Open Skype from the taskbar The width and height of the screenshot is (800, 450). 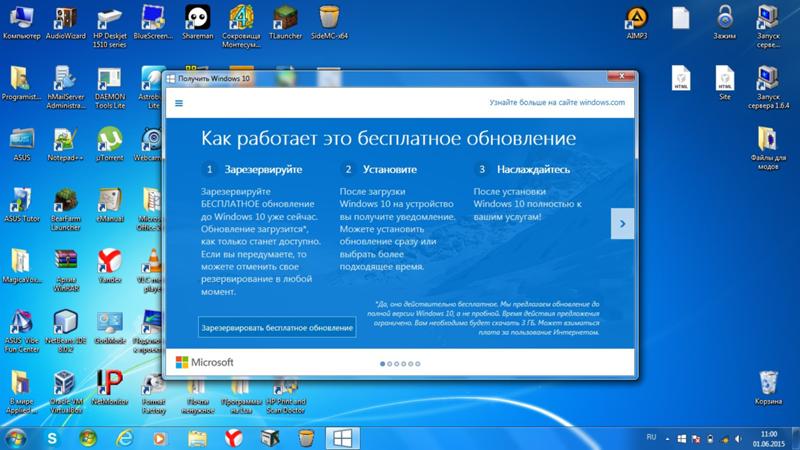(52, 438)
